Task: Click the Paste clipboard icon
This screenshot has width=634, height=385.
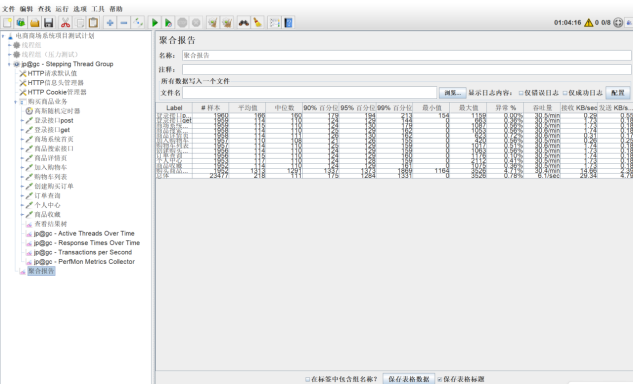Action: (93, 23)
